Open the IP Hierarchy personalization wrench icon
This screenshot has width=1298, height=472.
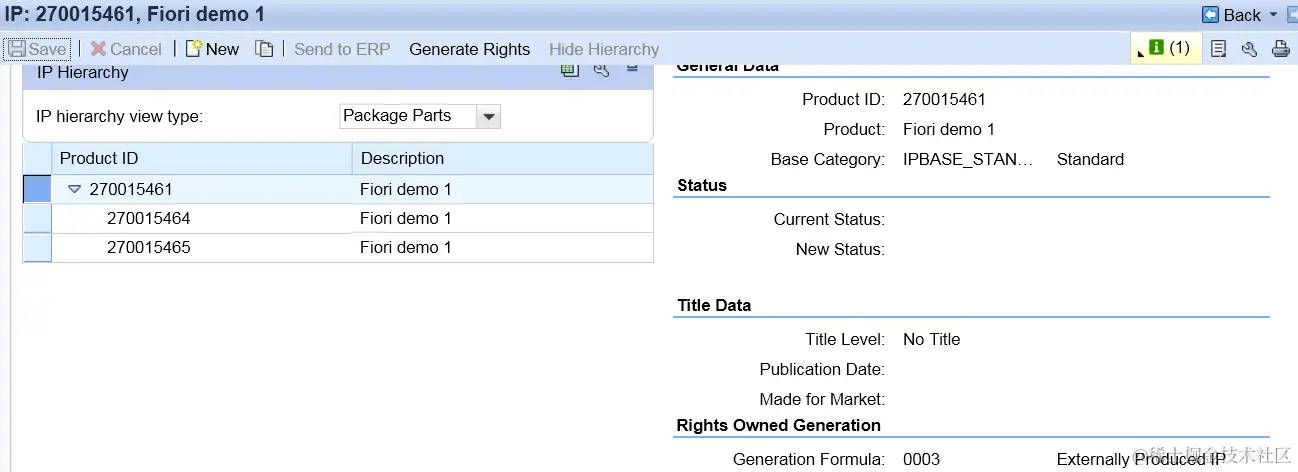(x=601, y=69)
